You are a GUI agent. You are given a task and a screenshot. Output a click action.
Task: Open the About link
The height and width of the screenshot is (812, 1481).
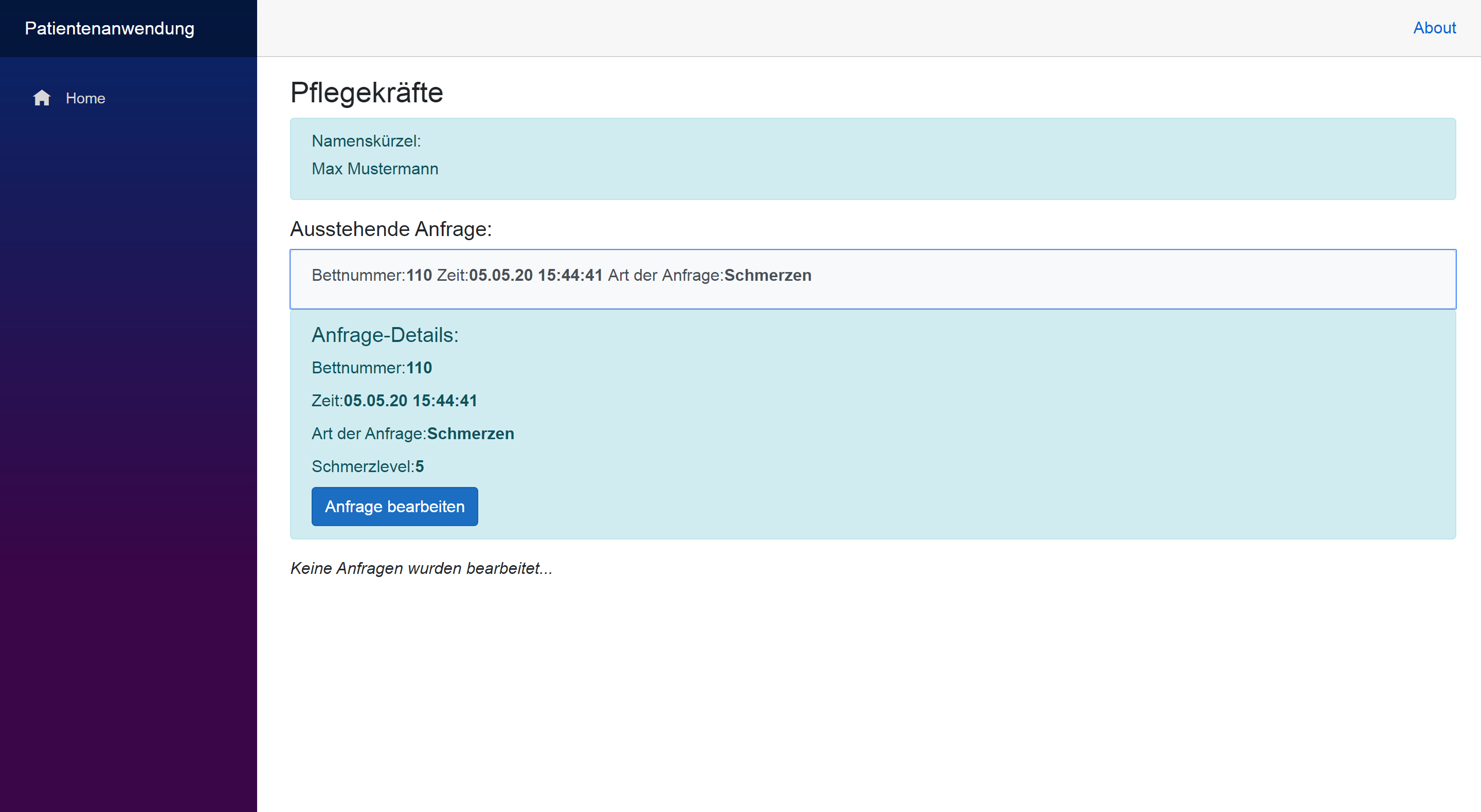click(x=1434, y=28)
